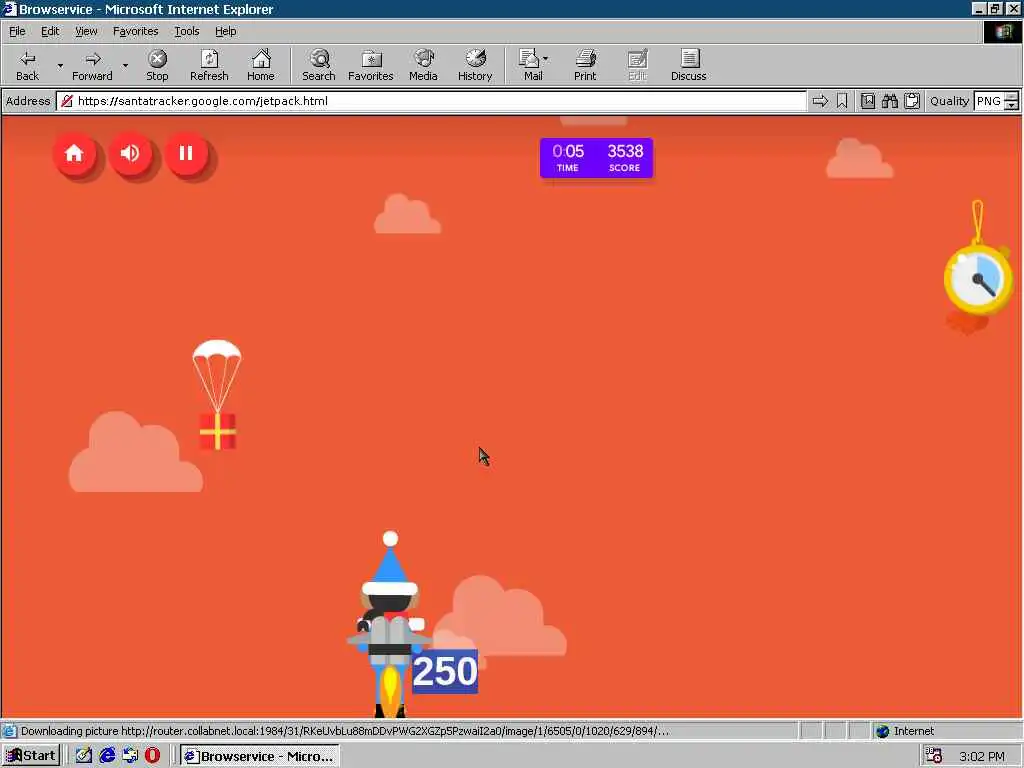Refresh the current page

(209, 65)
